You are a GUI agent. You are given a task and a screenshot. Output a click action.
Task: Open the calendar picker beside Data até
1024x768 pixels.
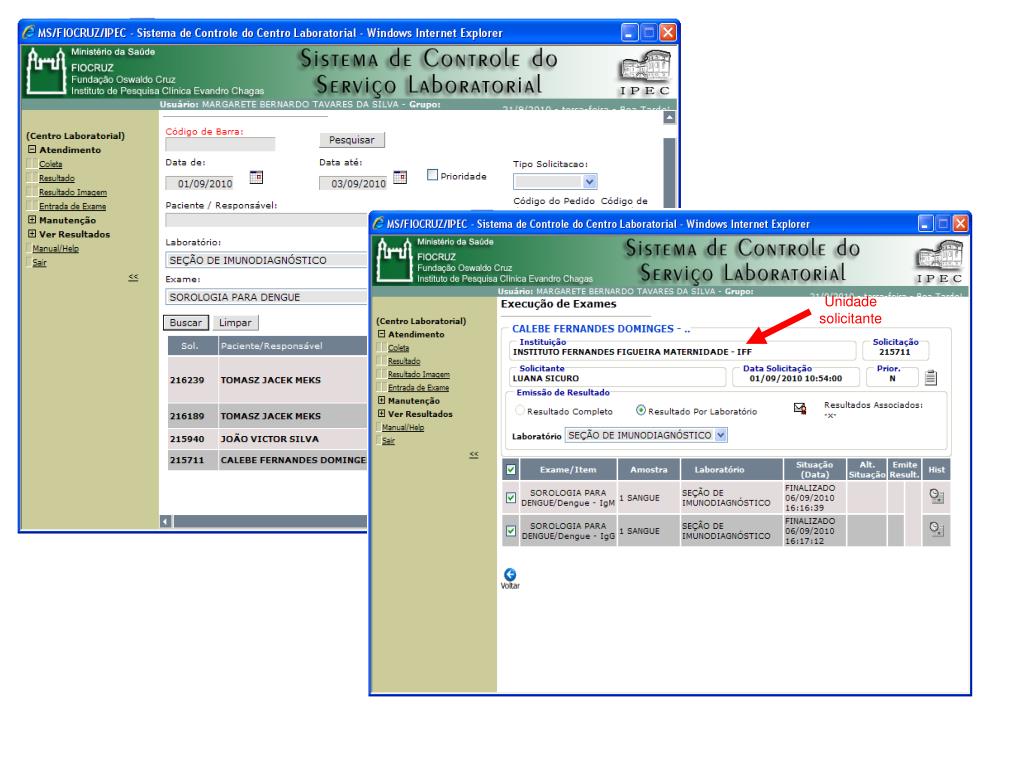[401, 179]
